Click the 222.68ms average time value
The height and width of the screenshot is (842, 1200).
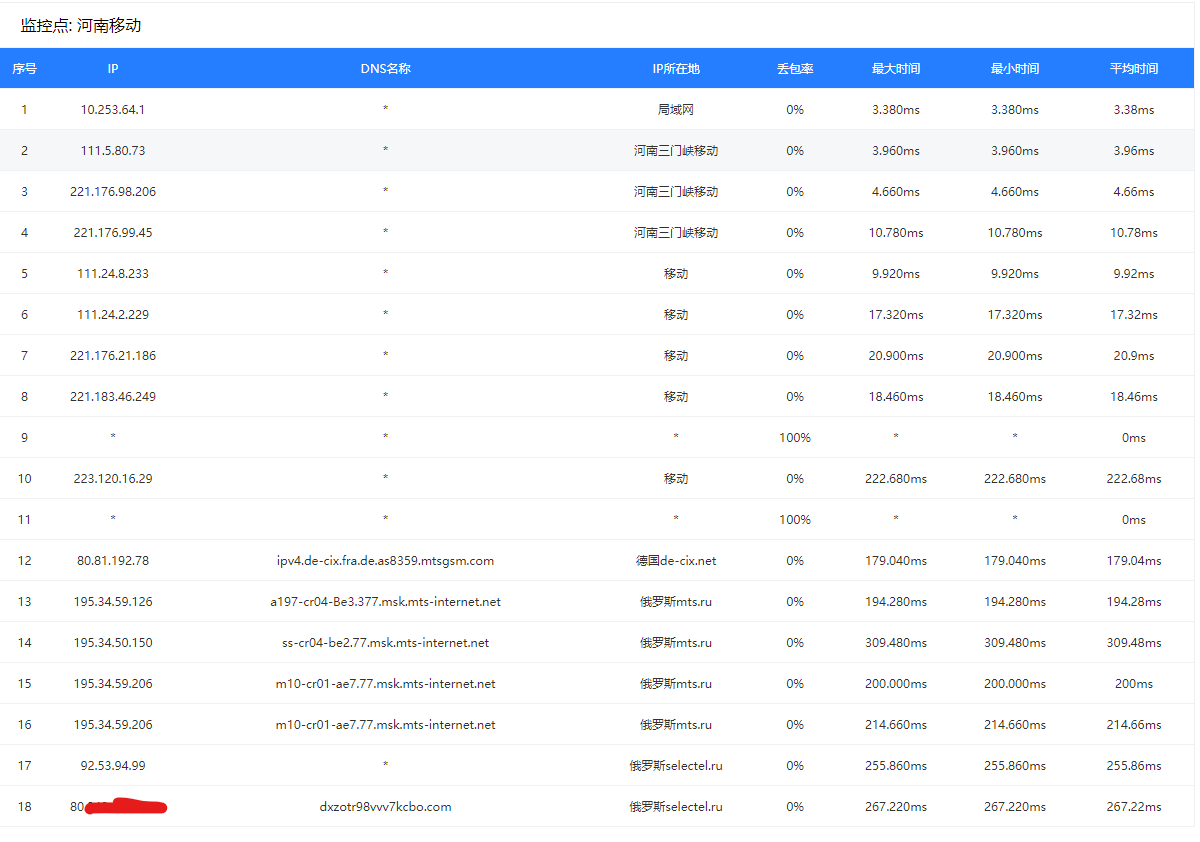tap(1134, 479)
